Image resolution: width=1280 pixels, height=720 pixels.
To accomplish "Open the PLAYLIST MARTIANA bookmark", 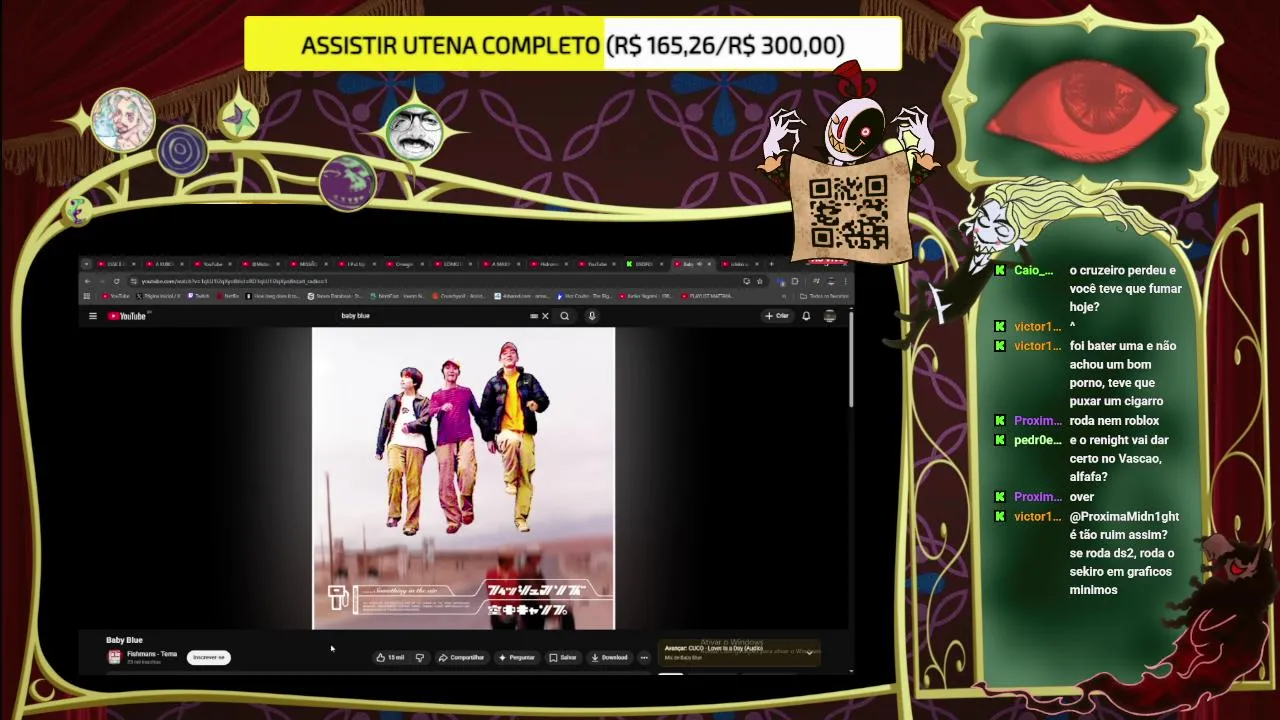I will point(707,296).
